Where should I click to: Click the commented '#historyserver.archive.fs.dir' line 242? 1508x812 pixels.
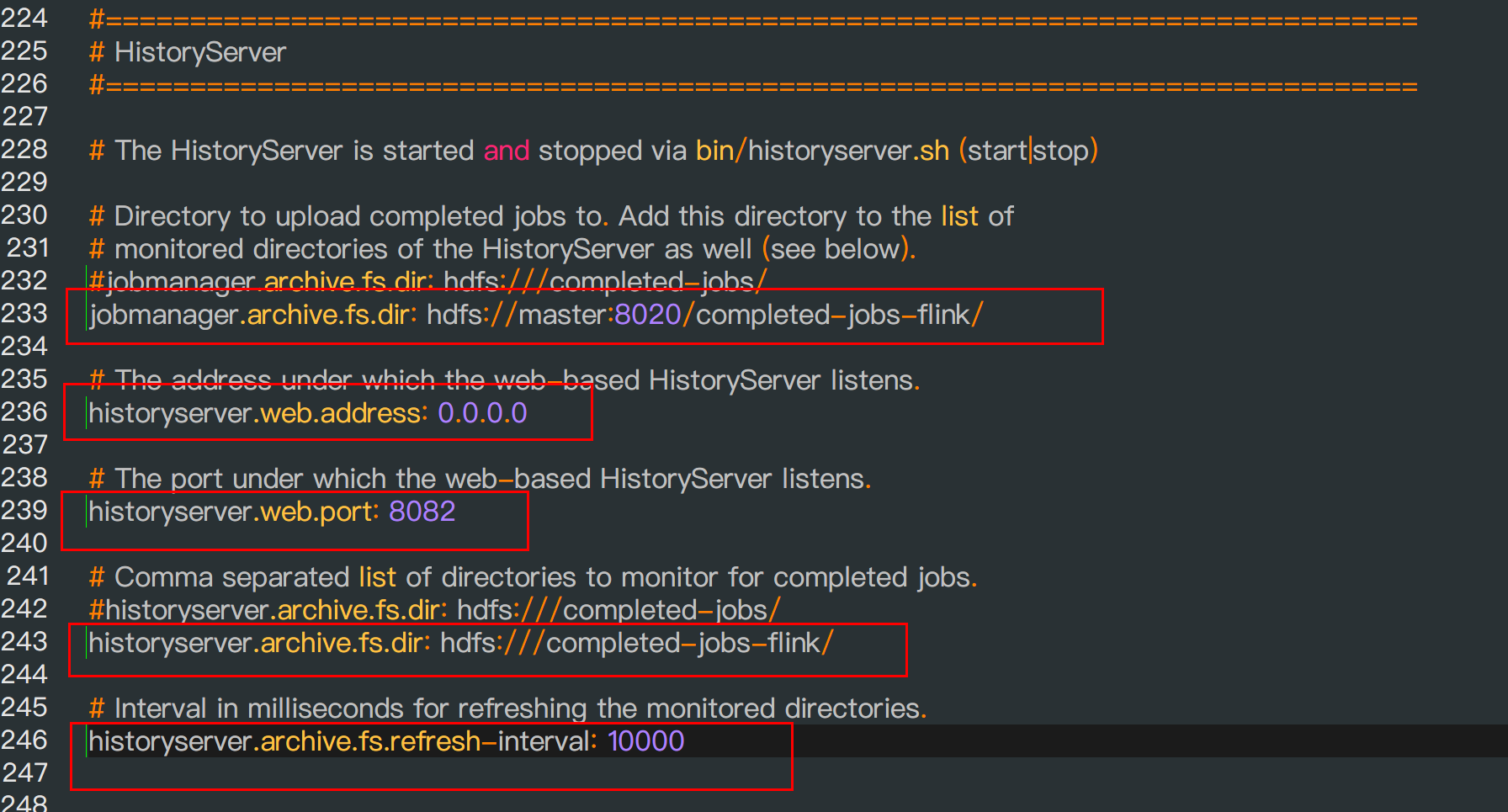pyautogui.click(x=434, y=610)
